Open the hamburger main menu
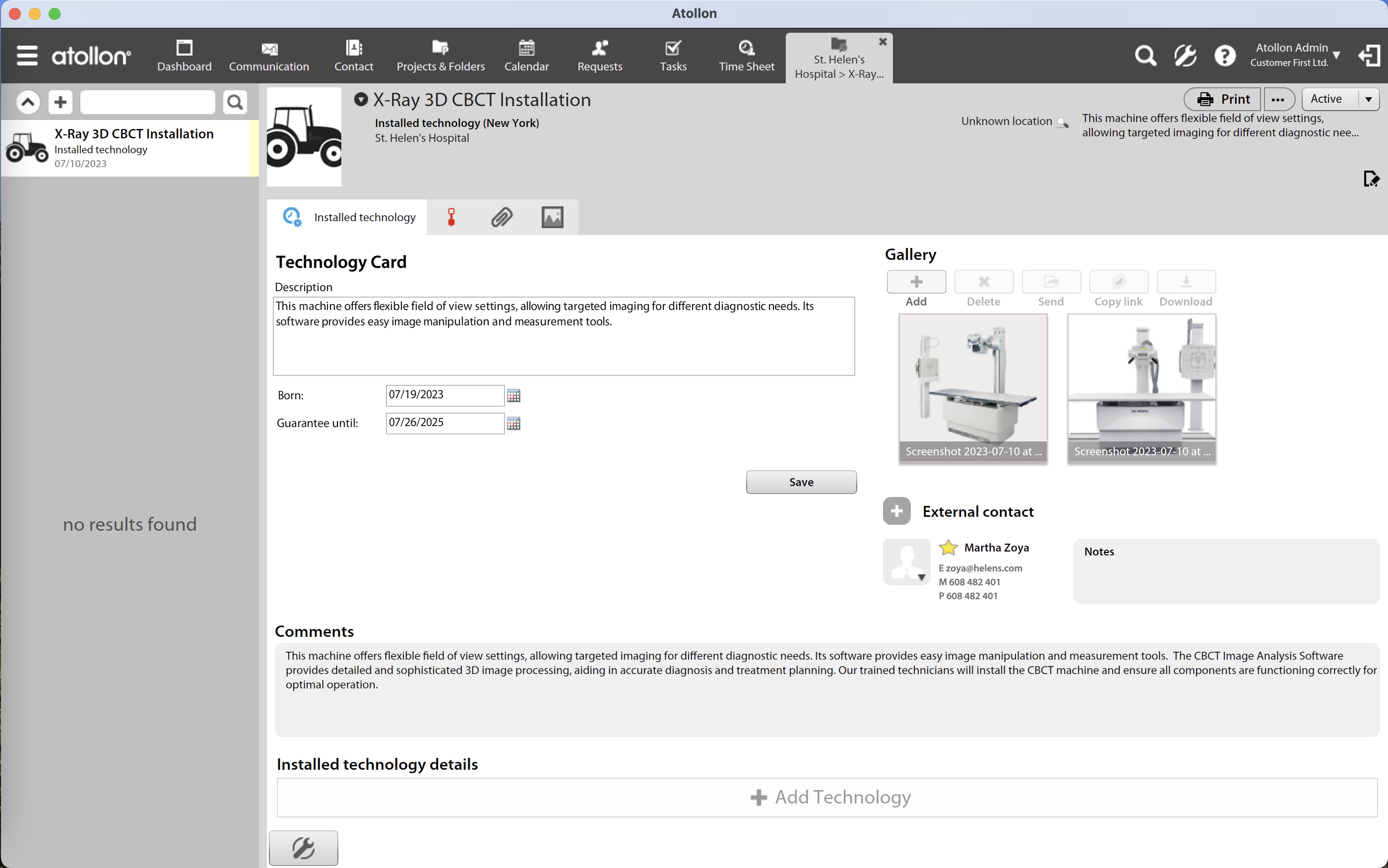 pos(26,56)
